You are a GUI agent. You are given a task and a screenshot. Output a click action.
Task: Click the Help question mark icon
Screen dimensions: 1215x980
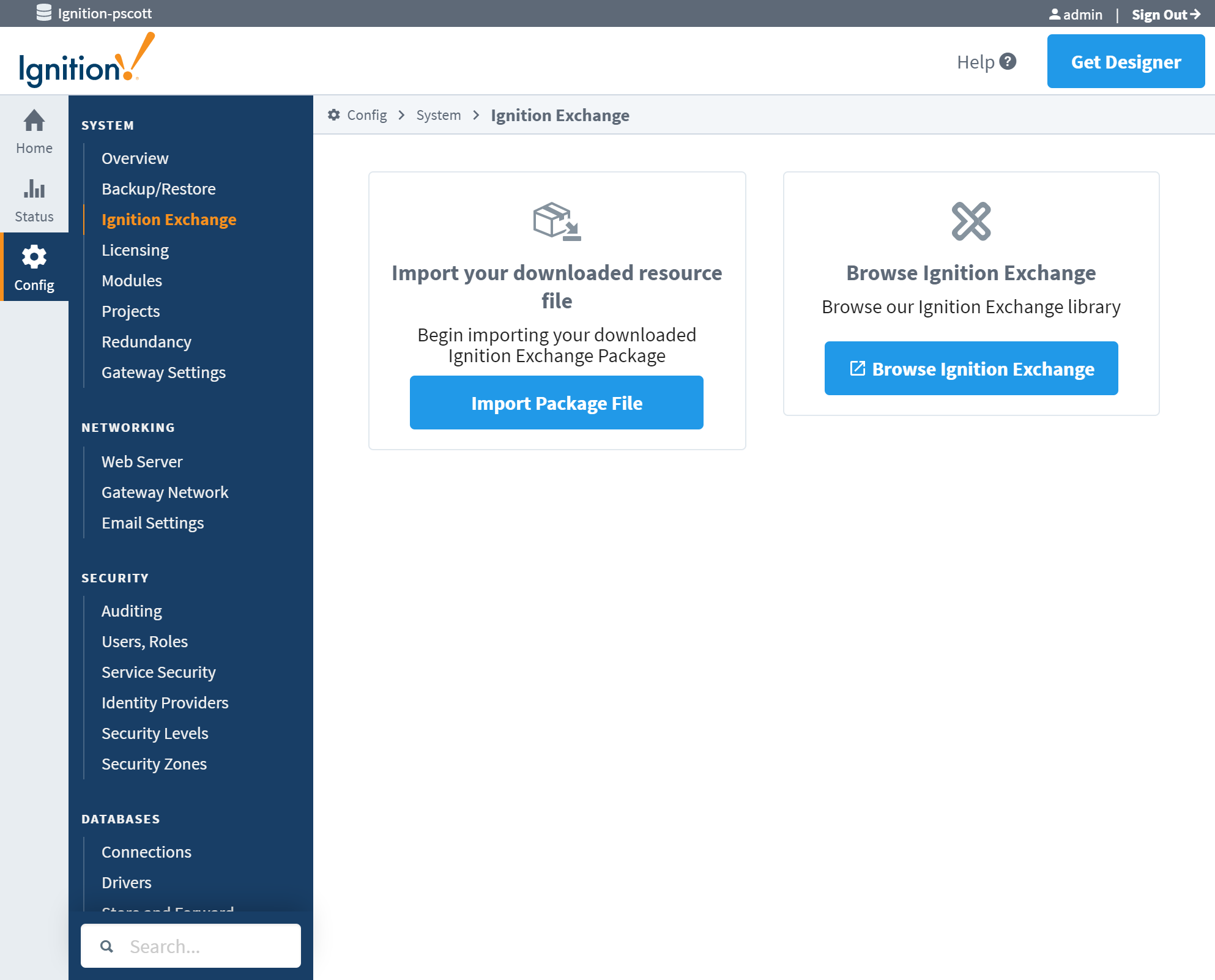pyautogui.click(x=1008, y=62)
